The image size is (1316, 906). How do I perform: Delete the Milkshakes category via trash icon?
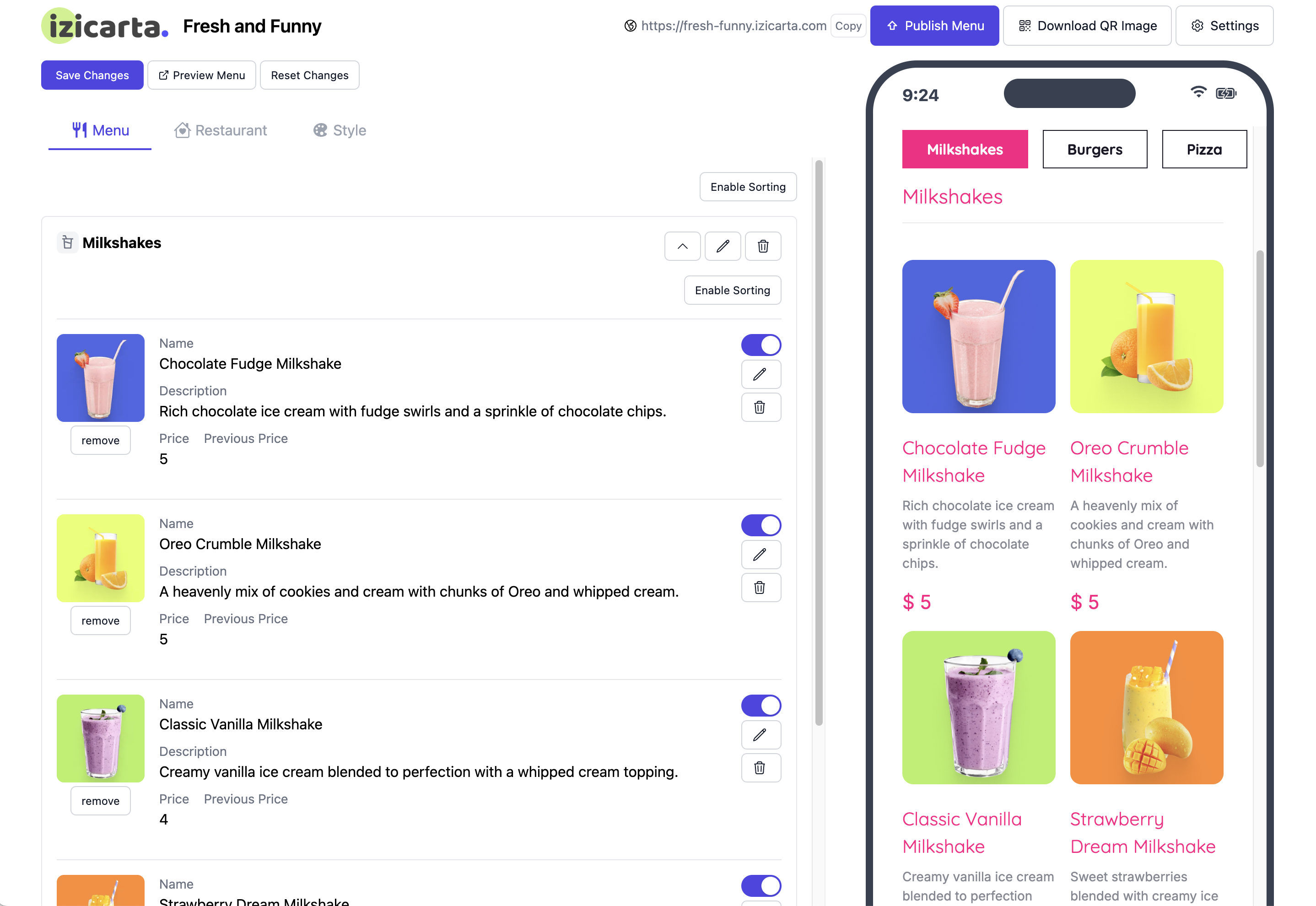point(762,246)
